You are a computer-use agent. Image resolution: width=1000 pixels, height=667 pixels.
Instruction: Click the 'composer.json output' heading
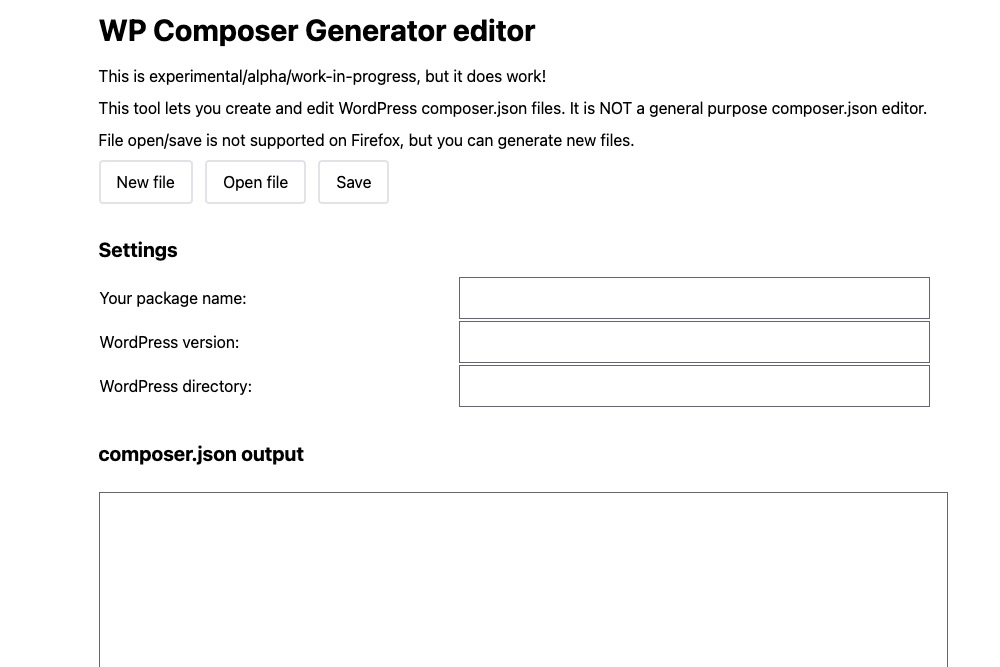coord(201,454)
